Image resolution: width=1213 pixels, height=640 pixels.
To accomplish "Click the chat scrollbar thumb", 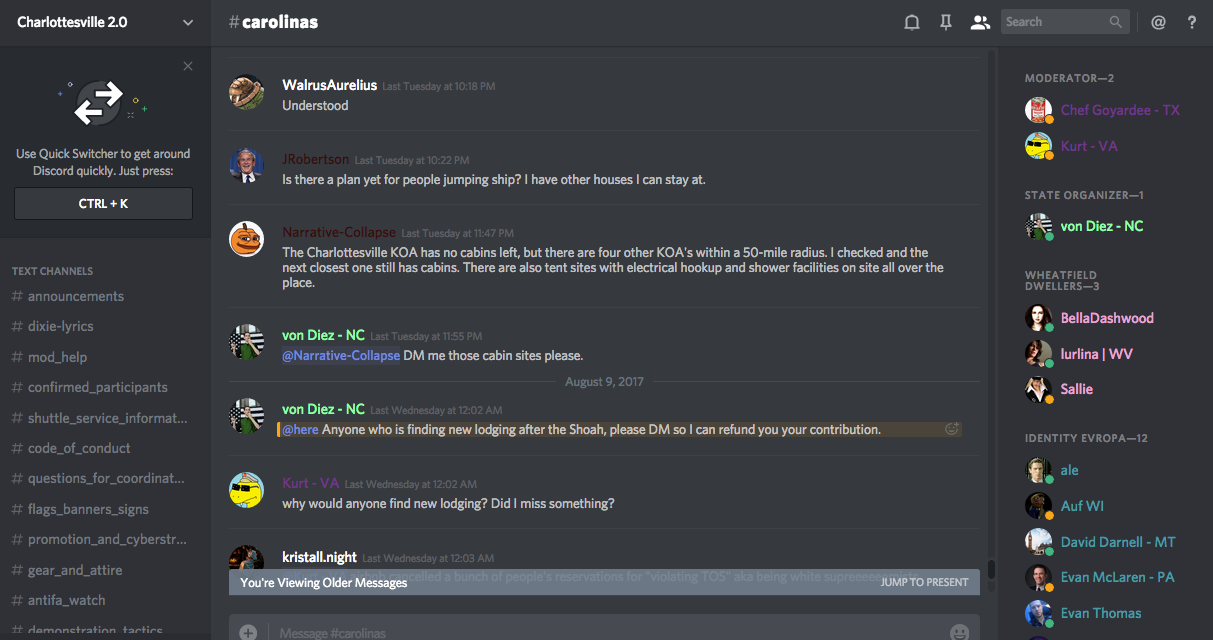I will [991, 569].
